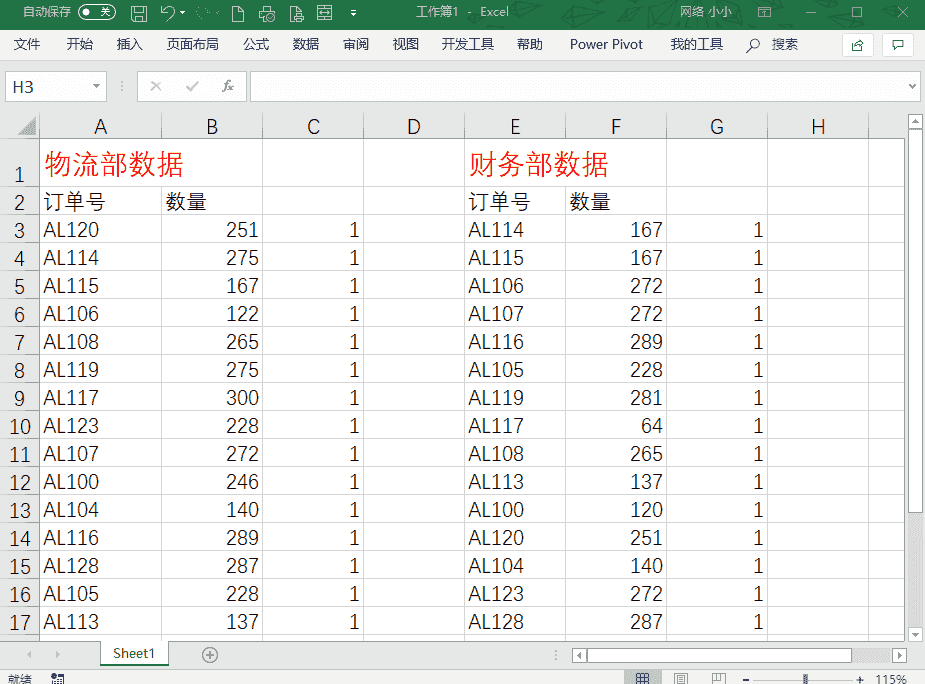Open the 审阅 ribbon tab
This screenshot has width=925, height=684.
[x=356, y=44]
